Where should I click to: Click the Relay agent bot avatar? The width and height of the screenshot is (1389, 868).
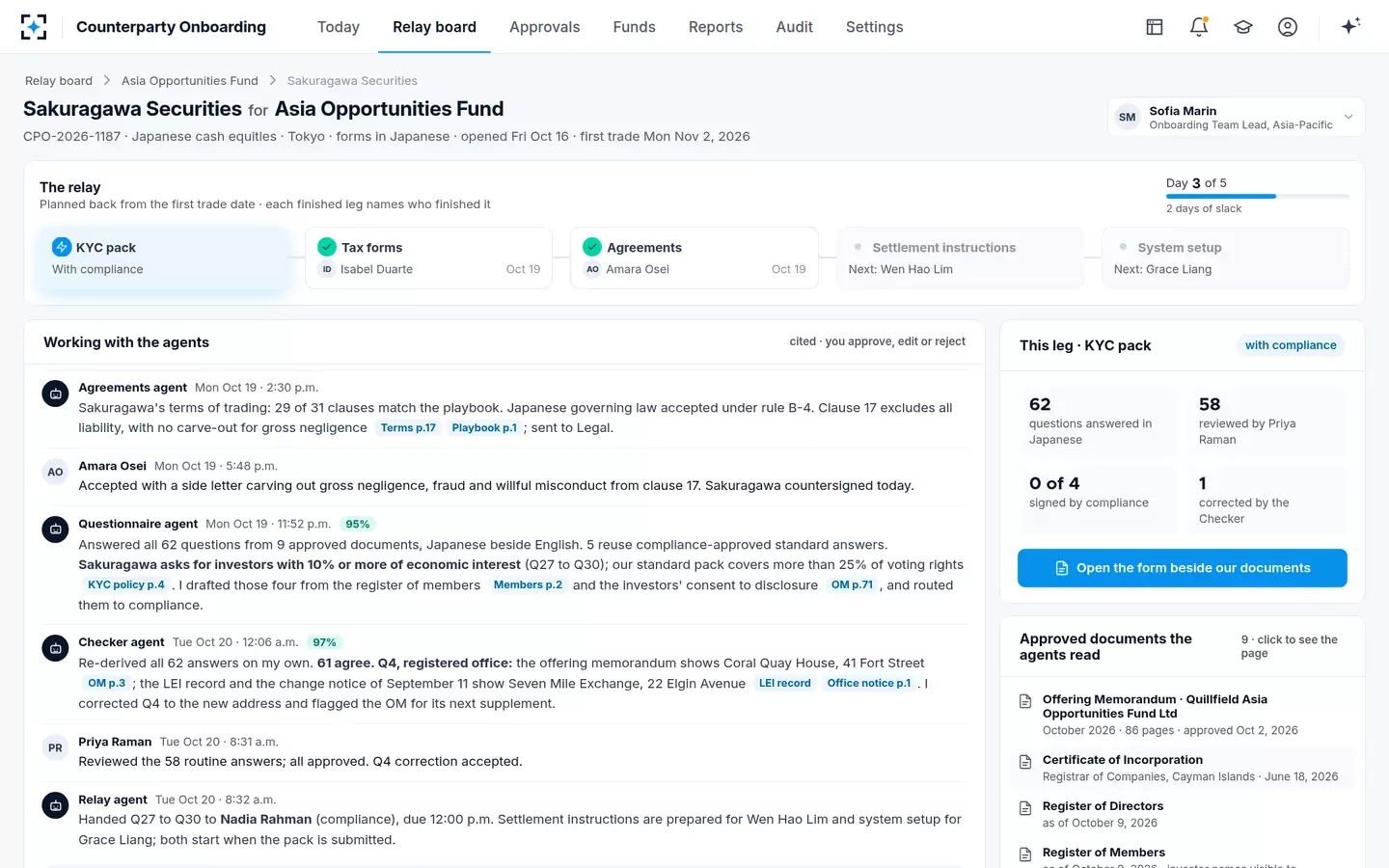pyautogui.click(x=55, y=805)
